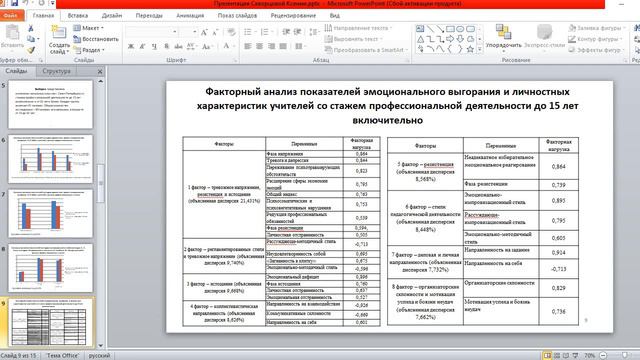Click Преобразовать в SmartArt
The width and height of the screenshot is (640, 360).
(366, 50)
